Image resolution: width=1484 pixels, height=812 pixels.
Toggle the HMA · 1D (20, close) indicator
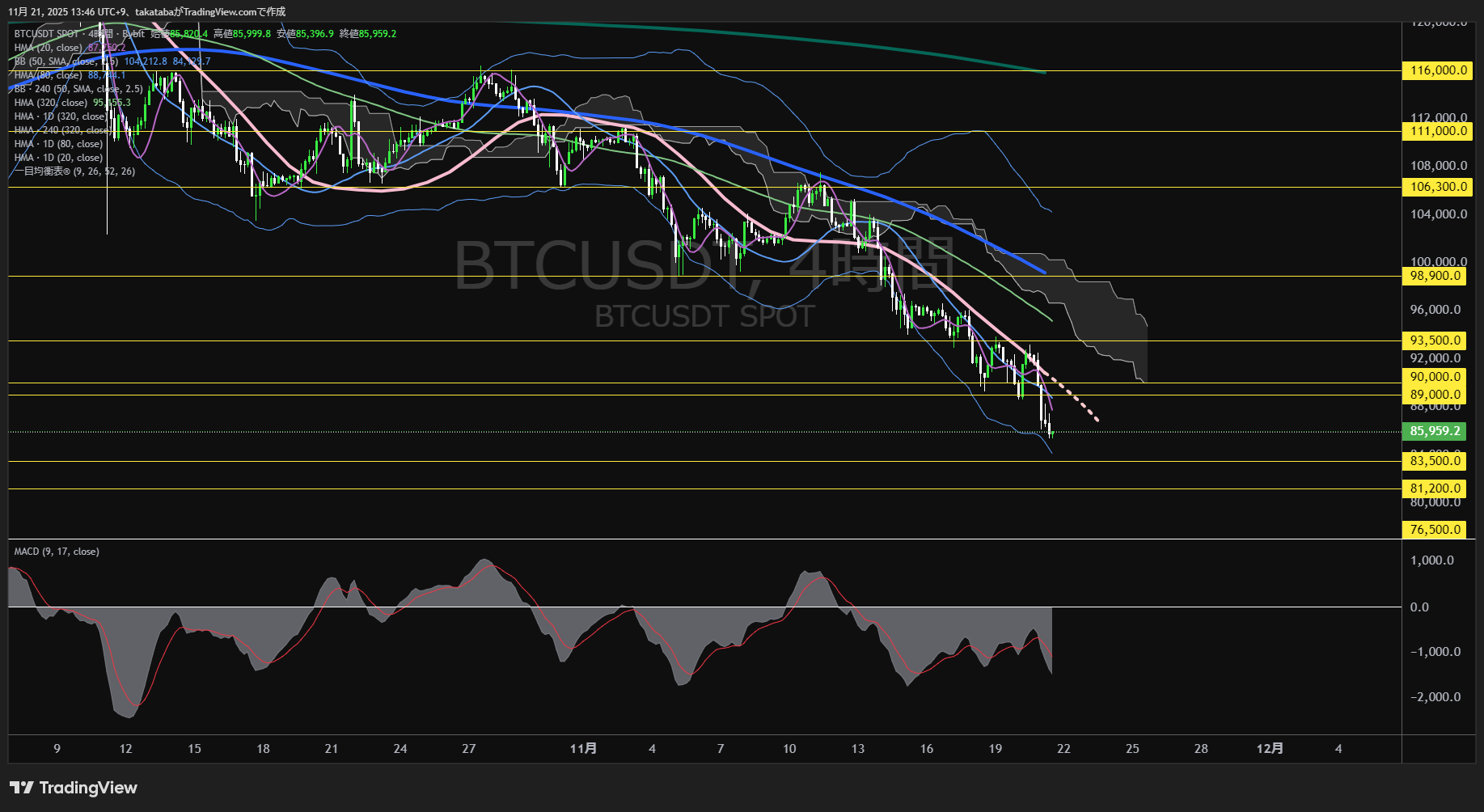(57, 157)
